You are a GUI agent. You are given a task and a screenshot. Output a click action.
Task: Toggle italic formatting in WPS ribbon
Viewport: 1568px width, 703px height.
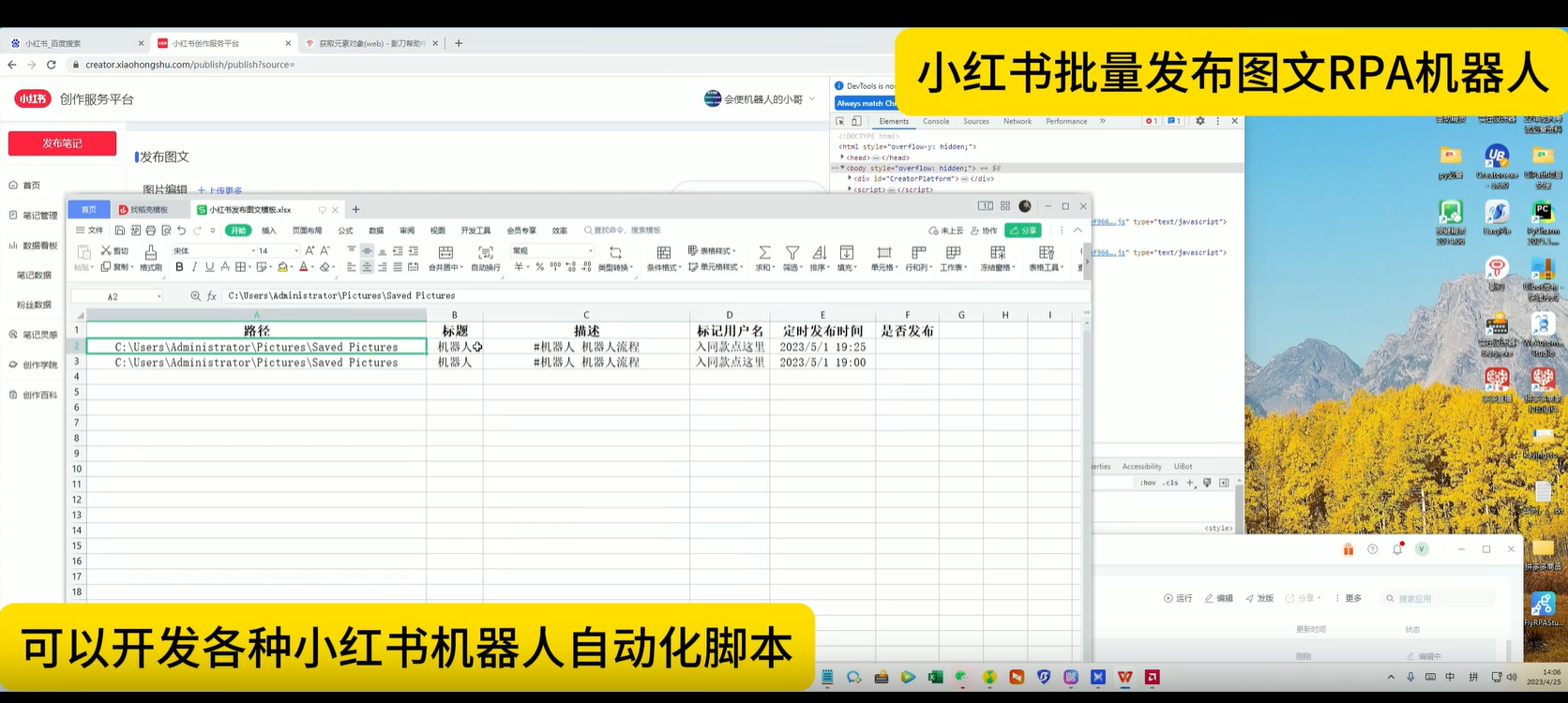(x=194, y=267)
